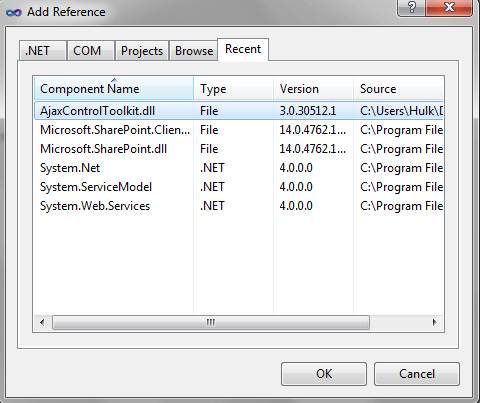Open the COM tab
This screenshot has height=403, width=480.
91,51
